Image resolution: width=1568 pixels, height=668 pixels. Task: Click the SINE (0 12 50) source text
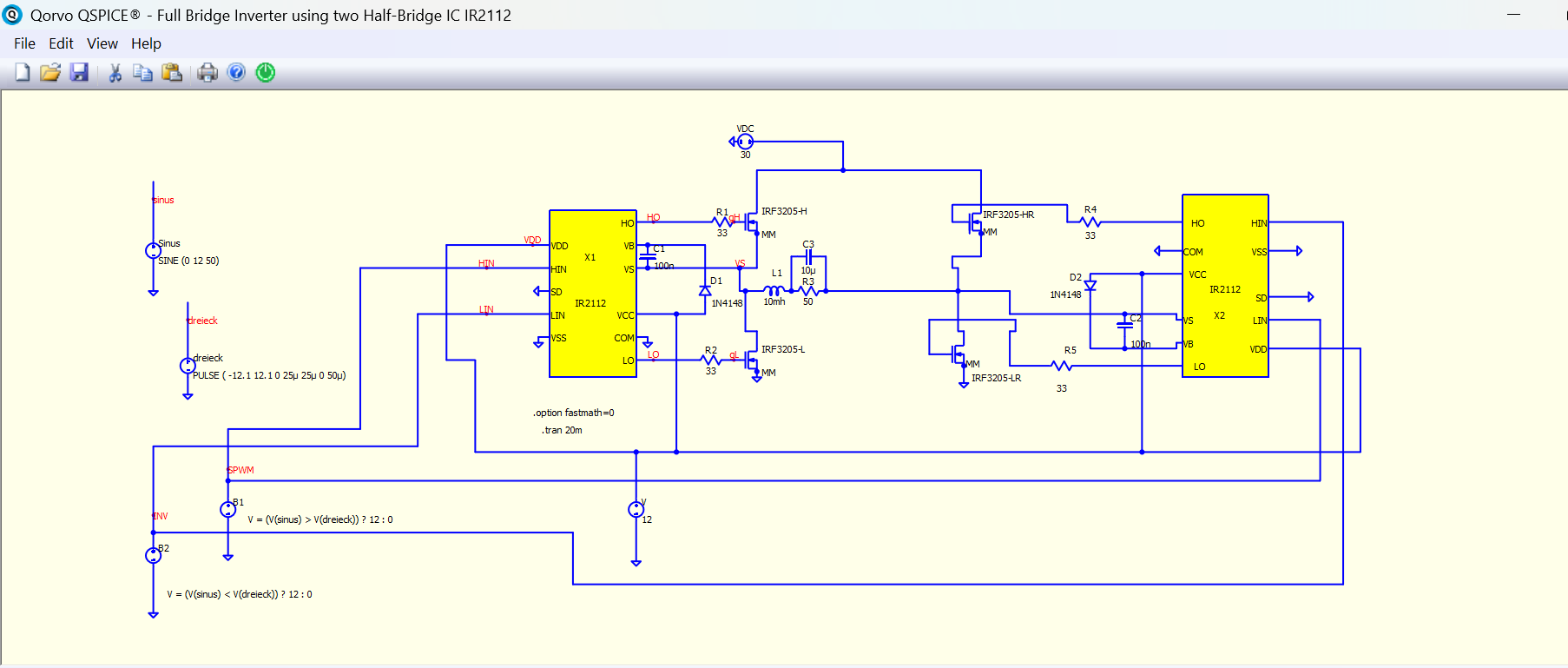click(188, 261)
